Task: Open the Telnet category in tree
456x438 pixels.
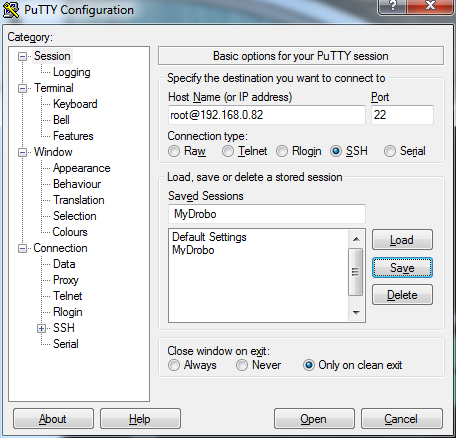Action: coord(68,296)
